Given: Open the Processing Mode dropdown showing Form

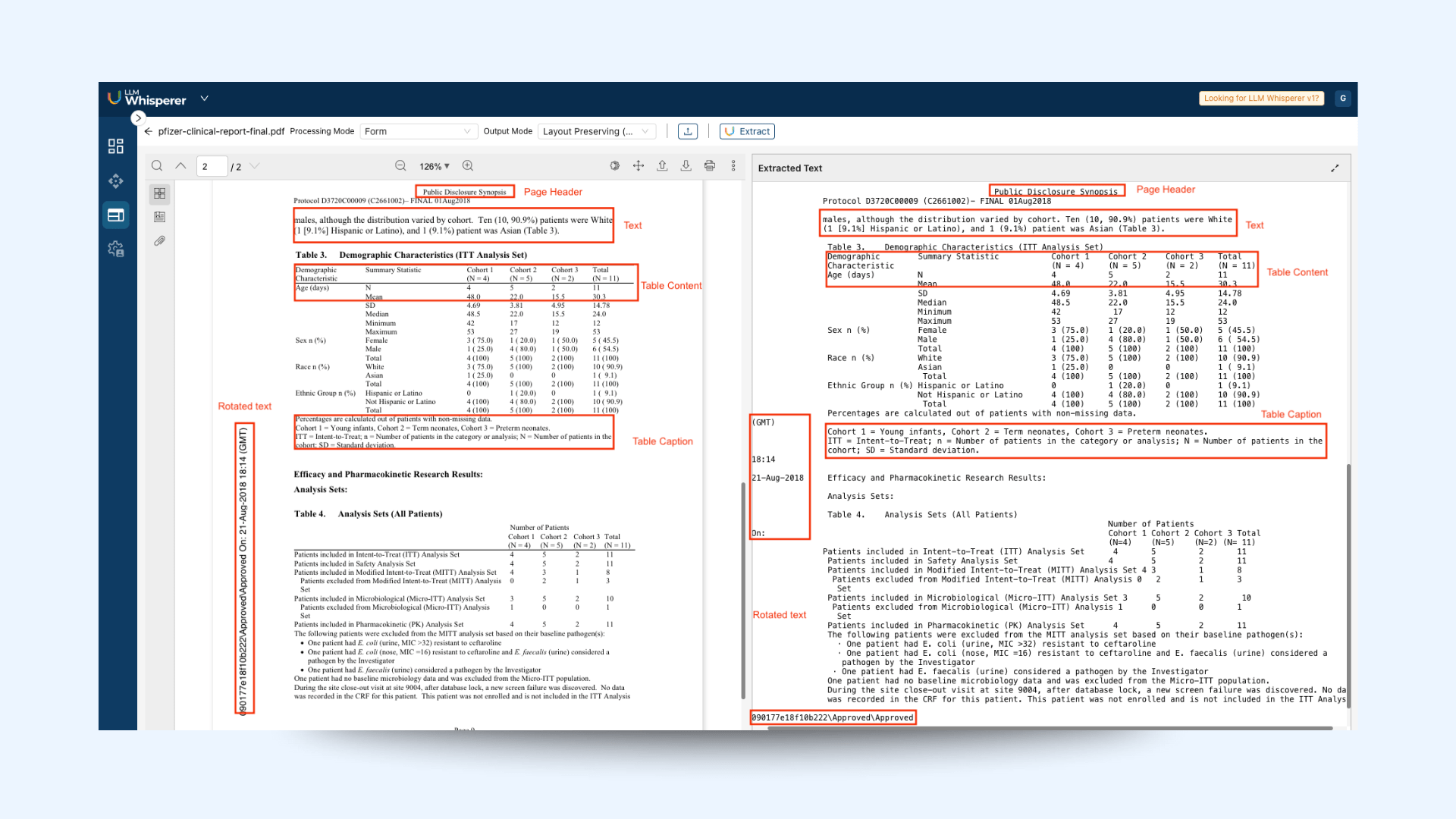Looking at the screenshot, I should click(418, 130).
